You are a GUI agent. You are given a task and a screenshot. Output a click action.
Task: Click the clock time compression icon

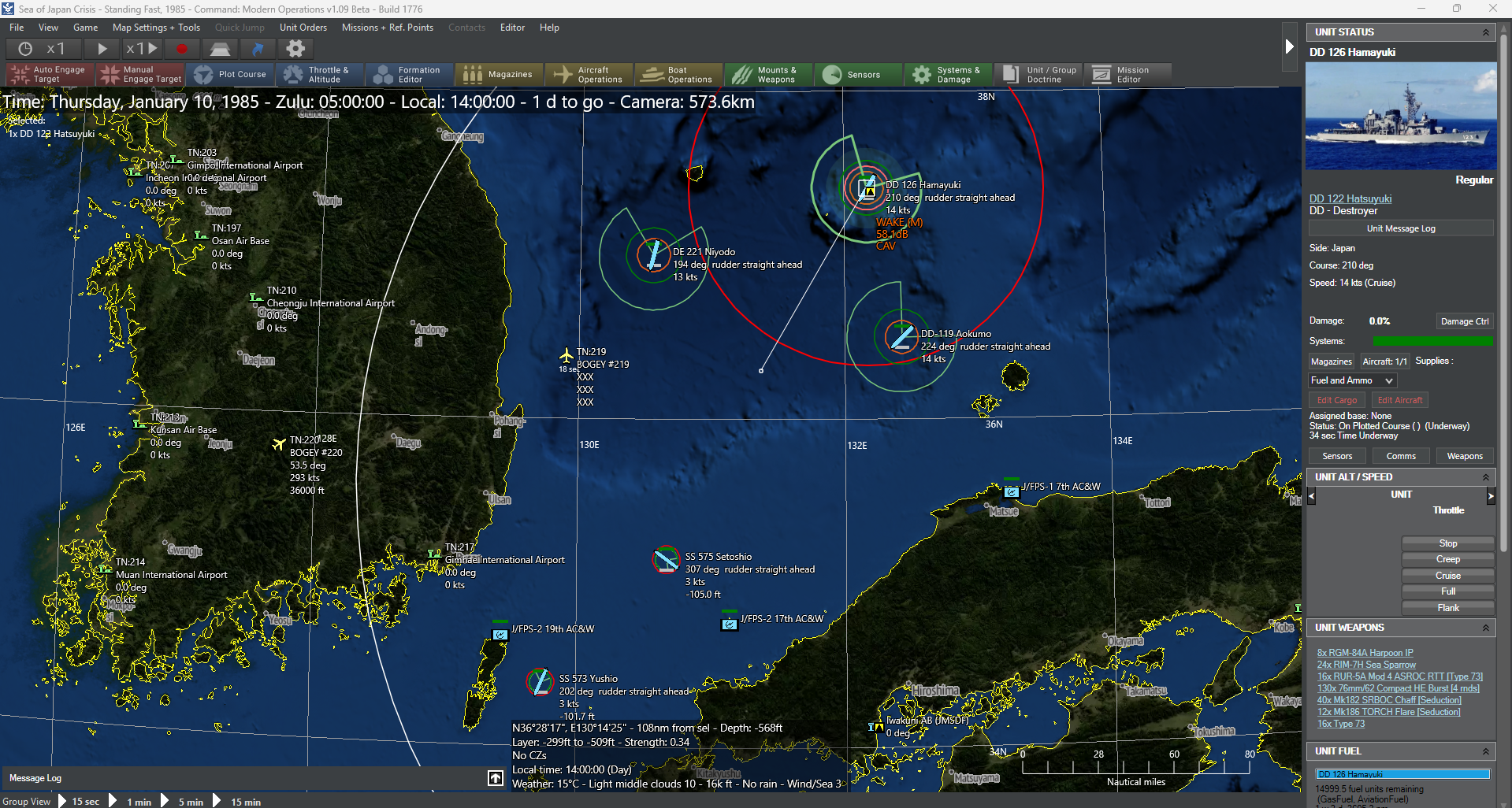(25, 49)
